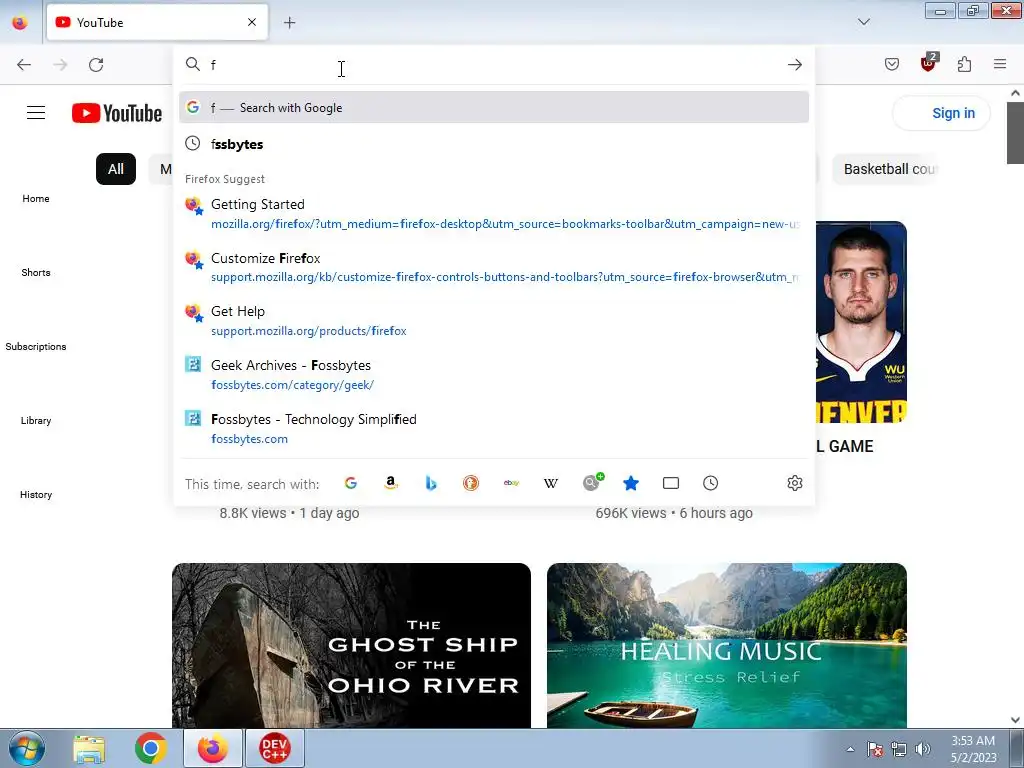This screenshot has width=1024, height=768.
Task: Open History in YouTube sidebar
Action: tap(36, 494)
